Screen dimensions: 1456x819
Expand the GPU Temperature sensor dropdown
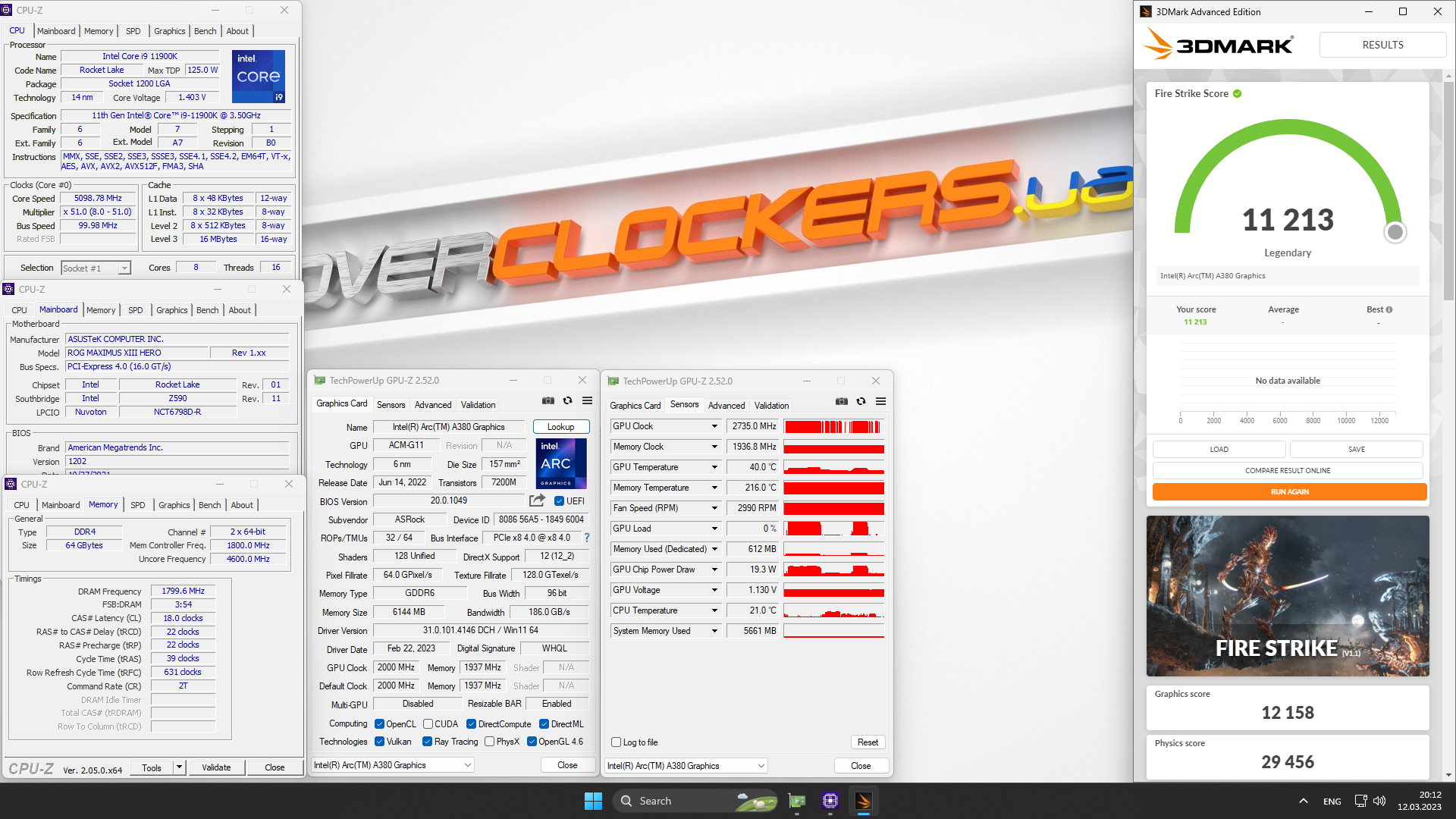coord(714,467)
